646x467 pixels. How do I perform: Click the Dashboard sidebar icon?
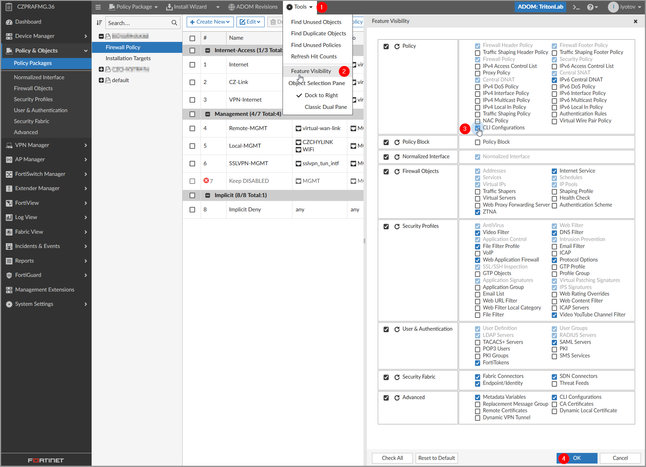[x=9, y=22]
